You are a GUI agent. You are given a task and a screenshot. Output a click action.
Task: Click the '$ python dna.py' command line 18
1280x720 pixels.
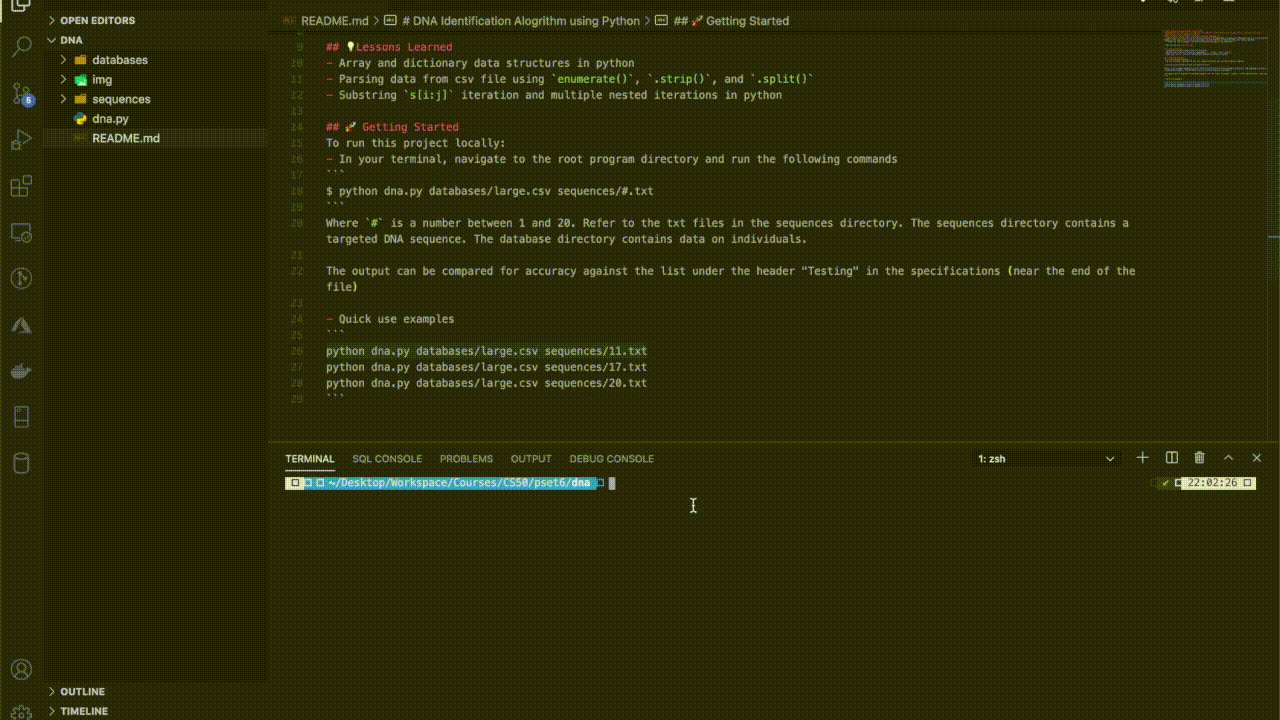[489, 191]
